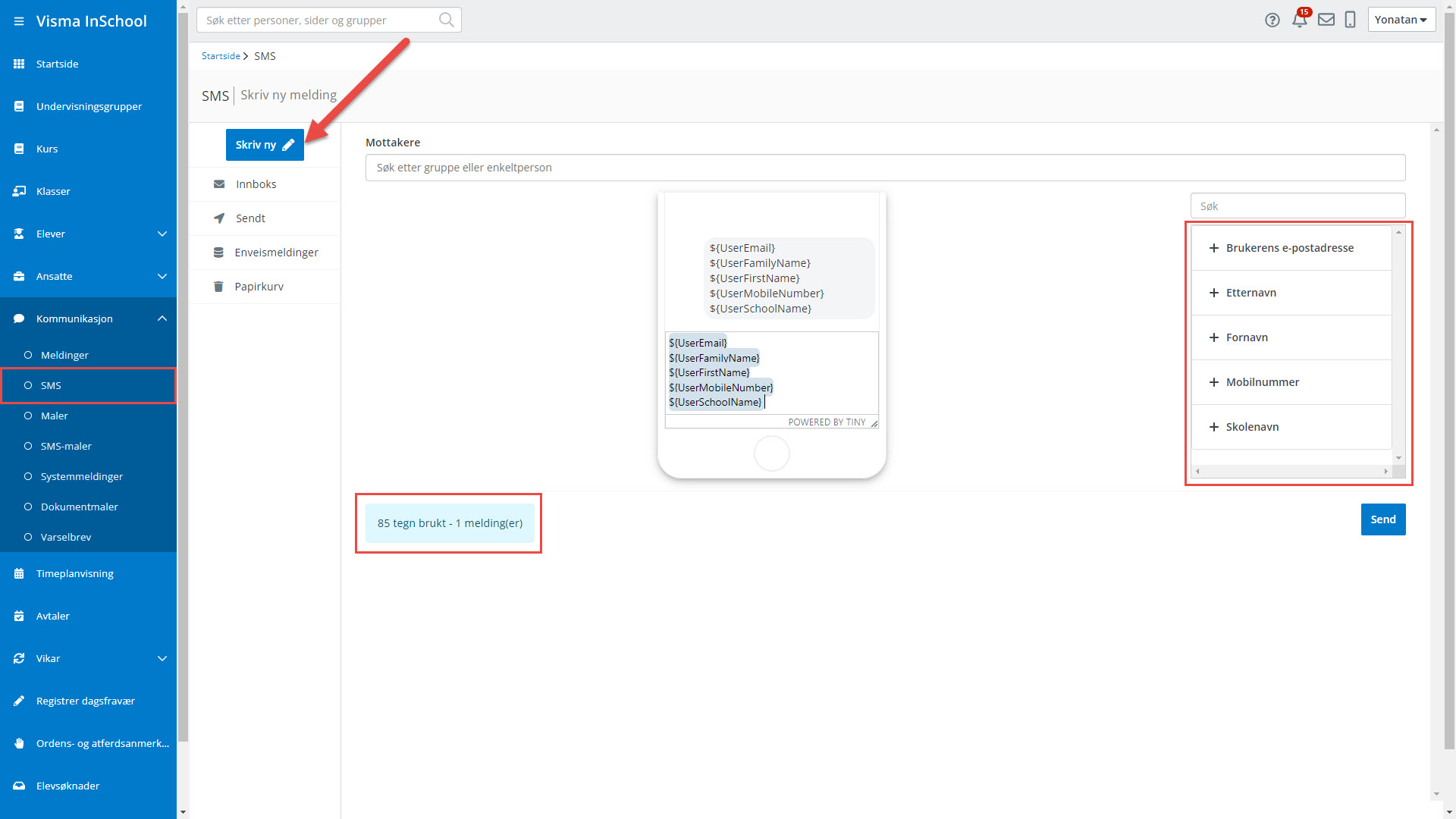This screenshot has width=1456, height=819.
Task: Click the Kurs sidebar icon
Action: click(19, 149)
